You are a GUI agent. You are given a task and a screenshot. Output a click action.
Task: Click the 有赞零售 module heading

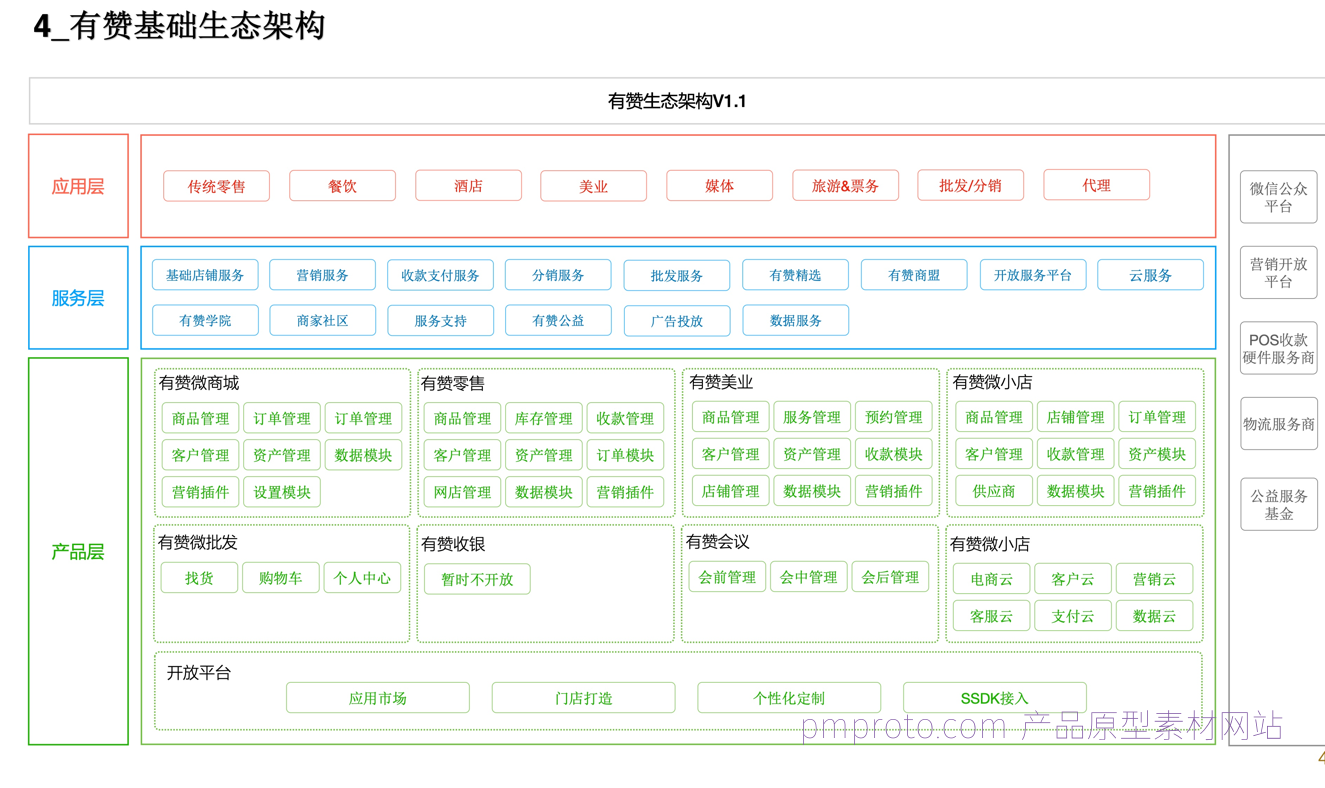[453, 384]
